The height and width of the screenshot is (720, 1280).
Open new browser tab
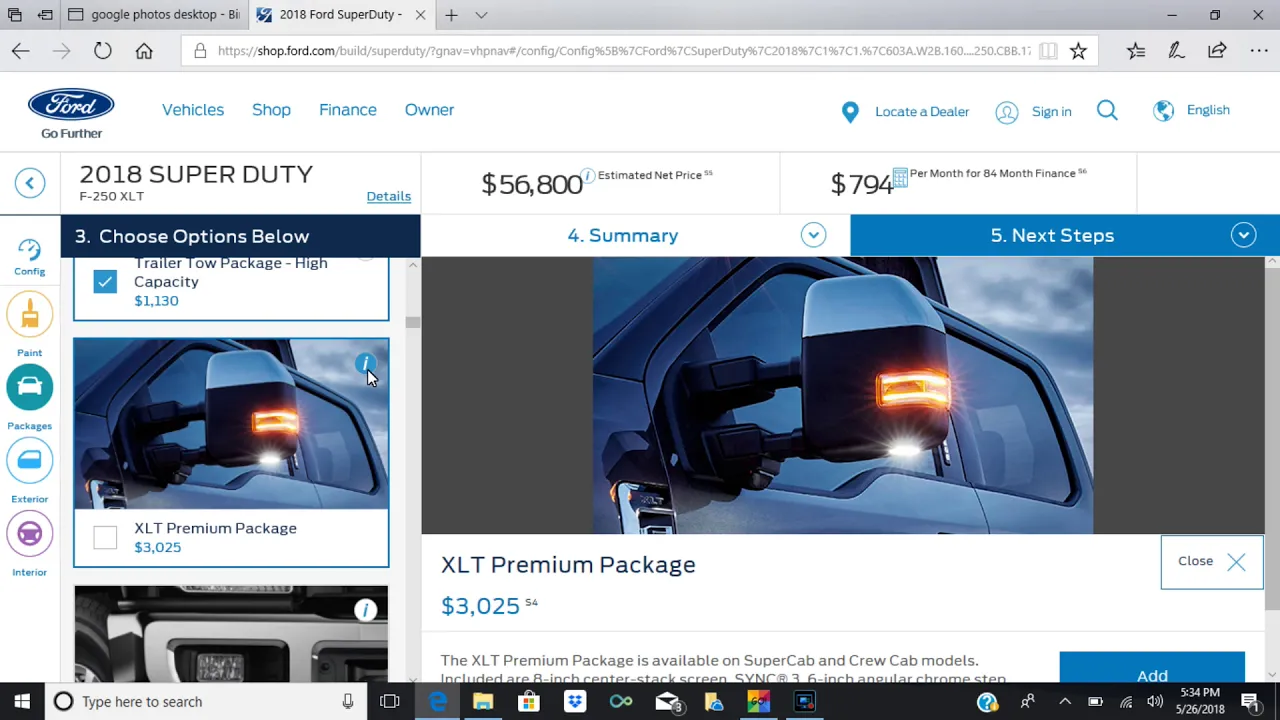(452, 15)
